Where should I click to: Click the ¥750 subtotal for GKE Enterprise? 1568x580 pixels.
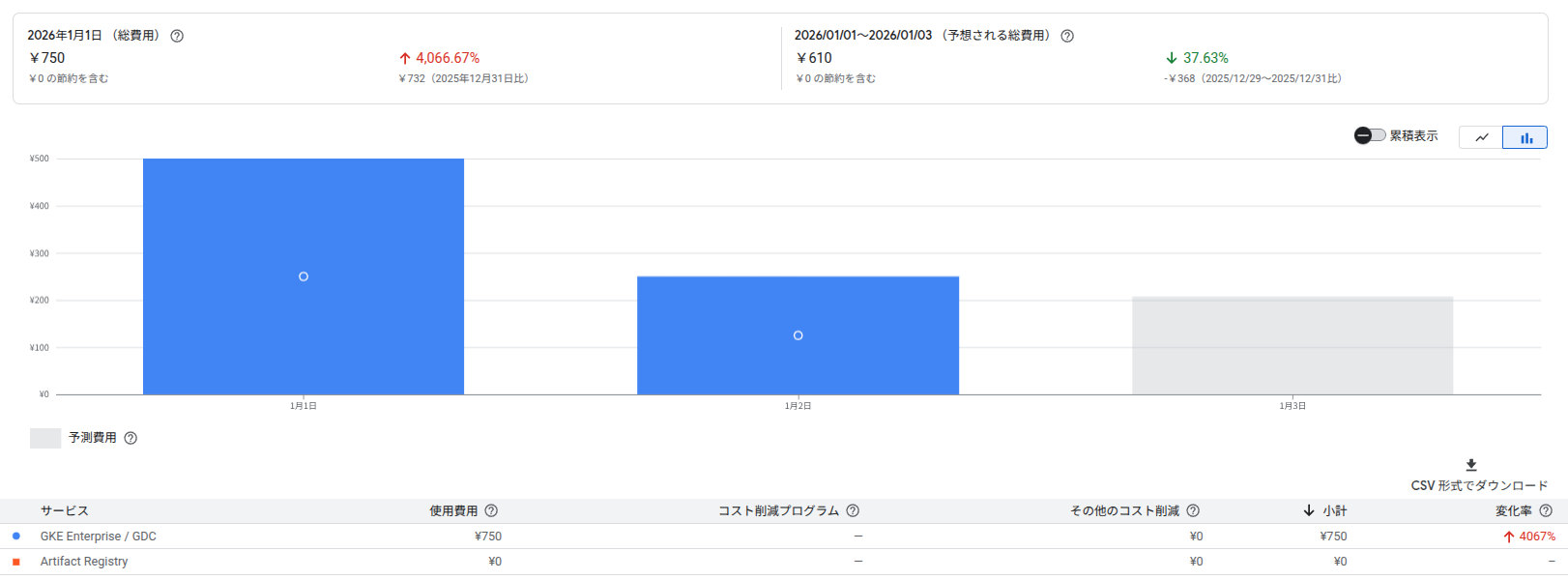coord(1333,536)
